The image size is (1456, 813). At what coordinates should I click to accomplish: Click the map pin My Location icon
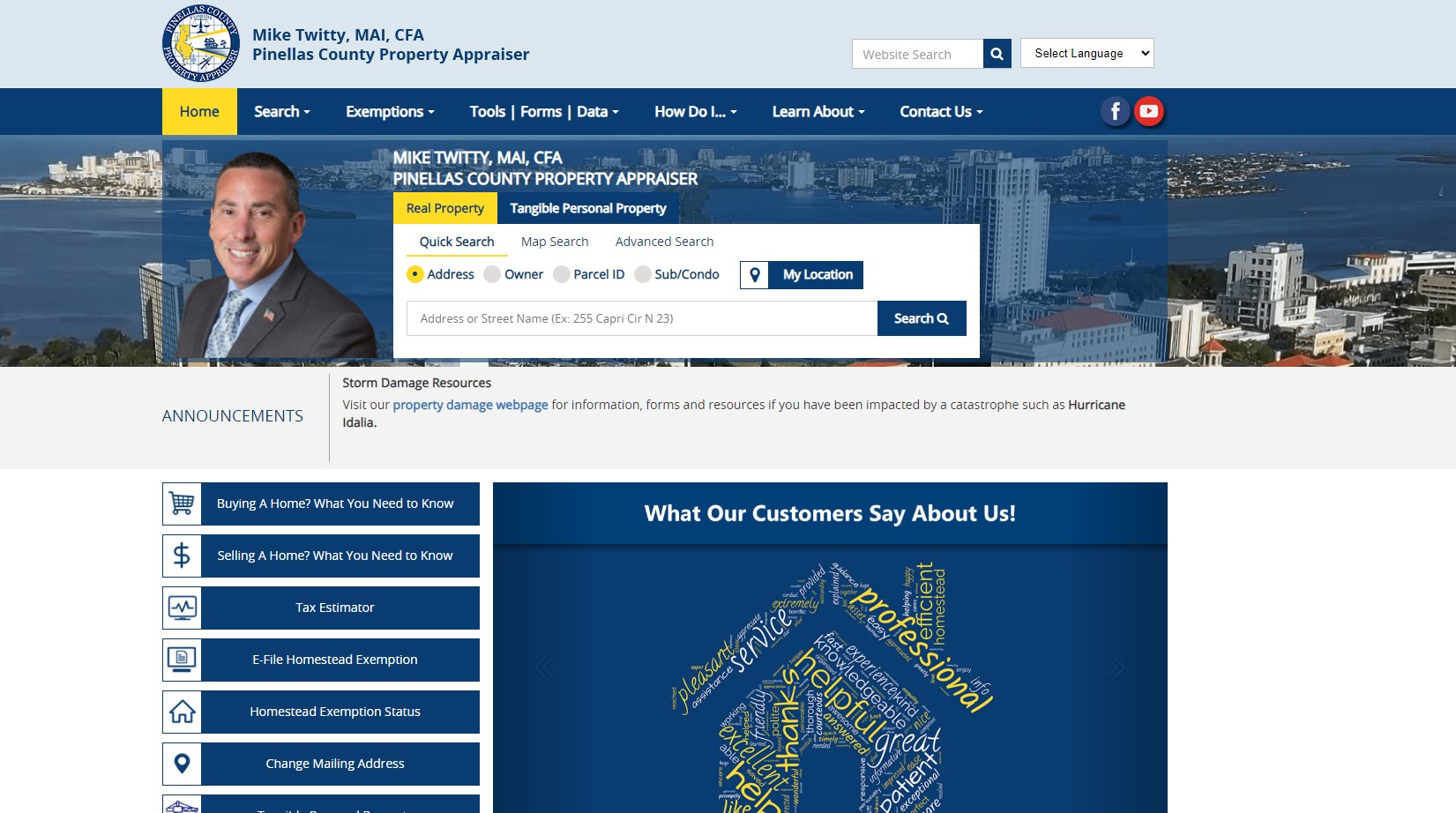(x=755, y=275)
